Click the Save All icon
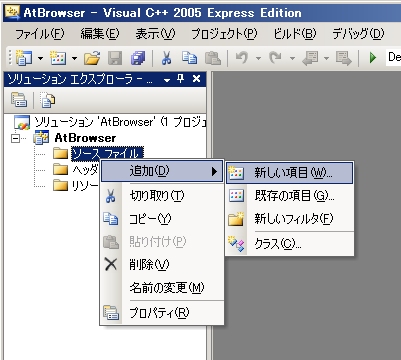The height and width of the screenshot is (360, 401). tap(138, 58)
